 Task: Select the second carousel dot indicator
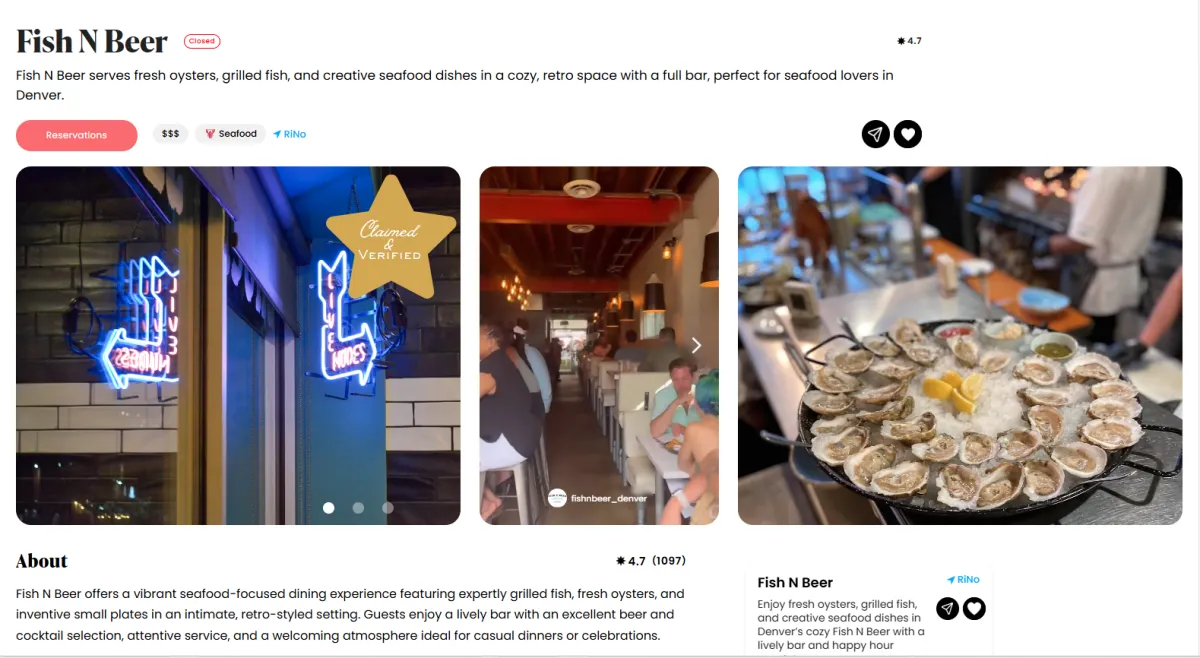click(x=358, y=508)
